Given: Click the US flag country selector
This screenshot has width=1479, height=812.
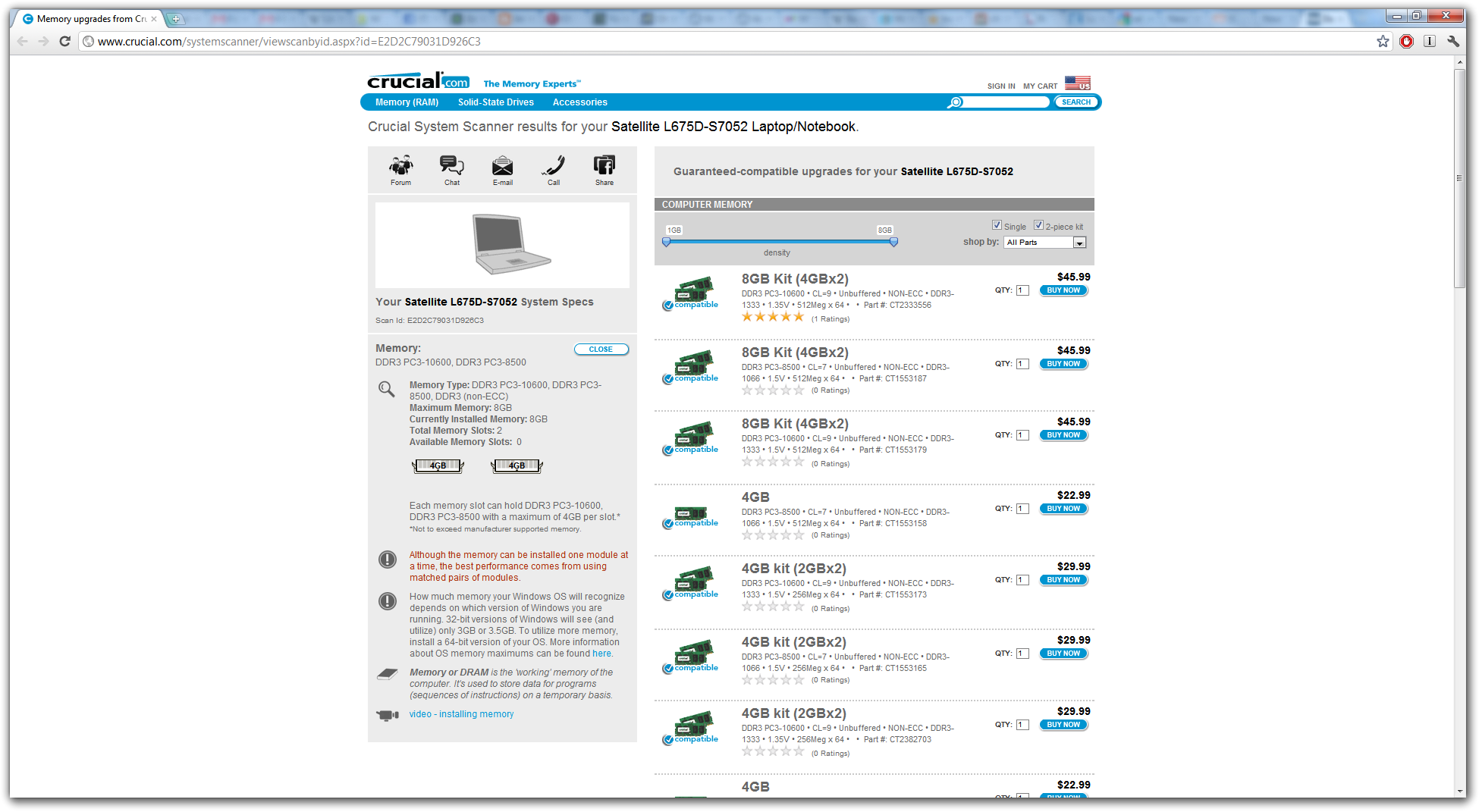Looking at the screenshot, I should (1077, 83).
